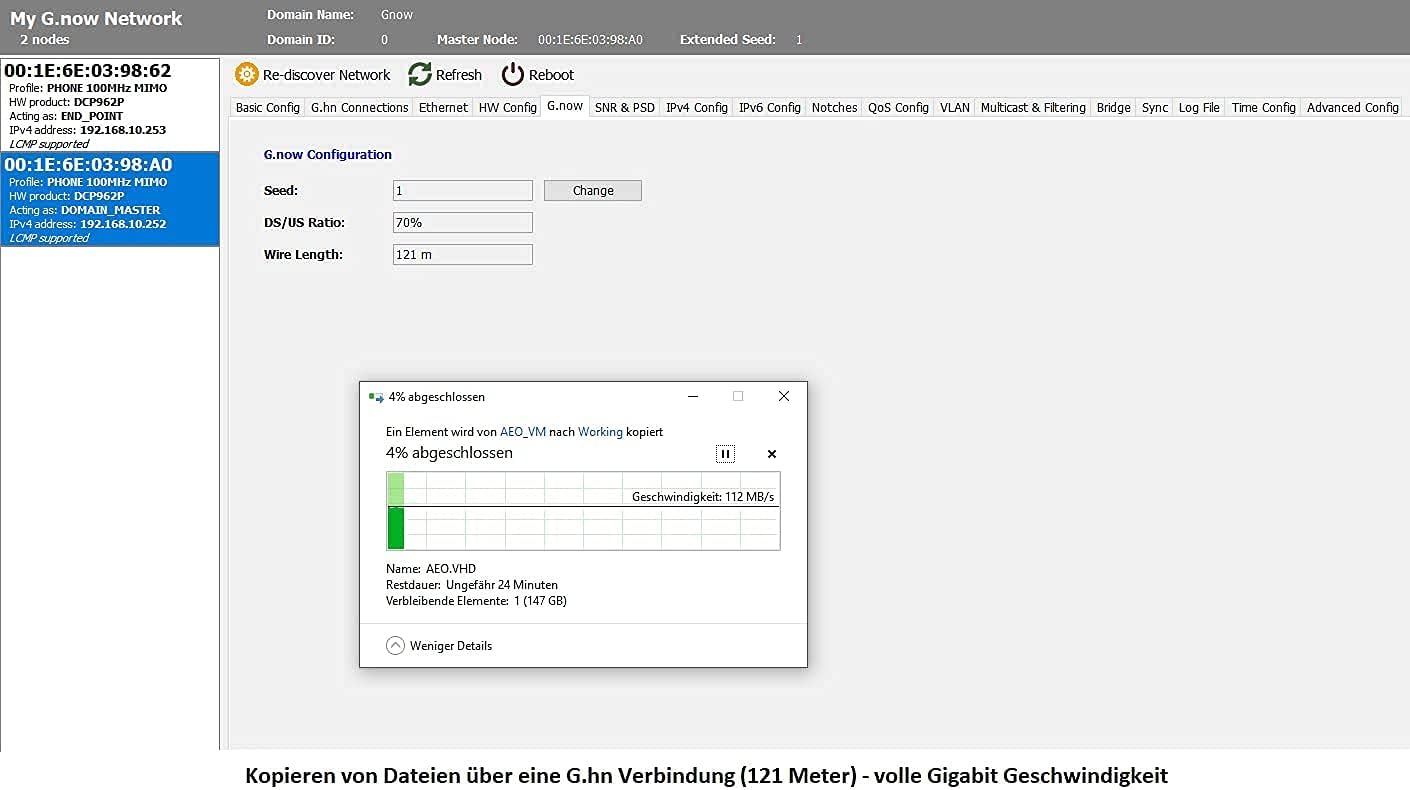This screenshot has width=1410, height=790.
Task: Open the Basic Config tab
Action: 267,108
